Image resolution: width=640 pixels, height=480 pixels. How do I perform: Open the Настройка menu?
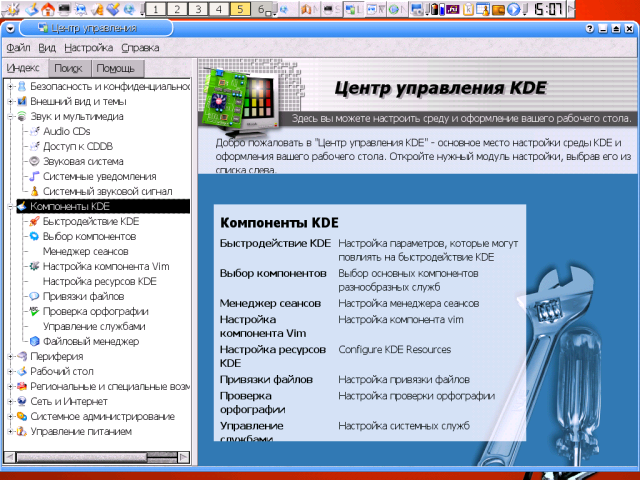pyautogui.click(x=89, y=48)
